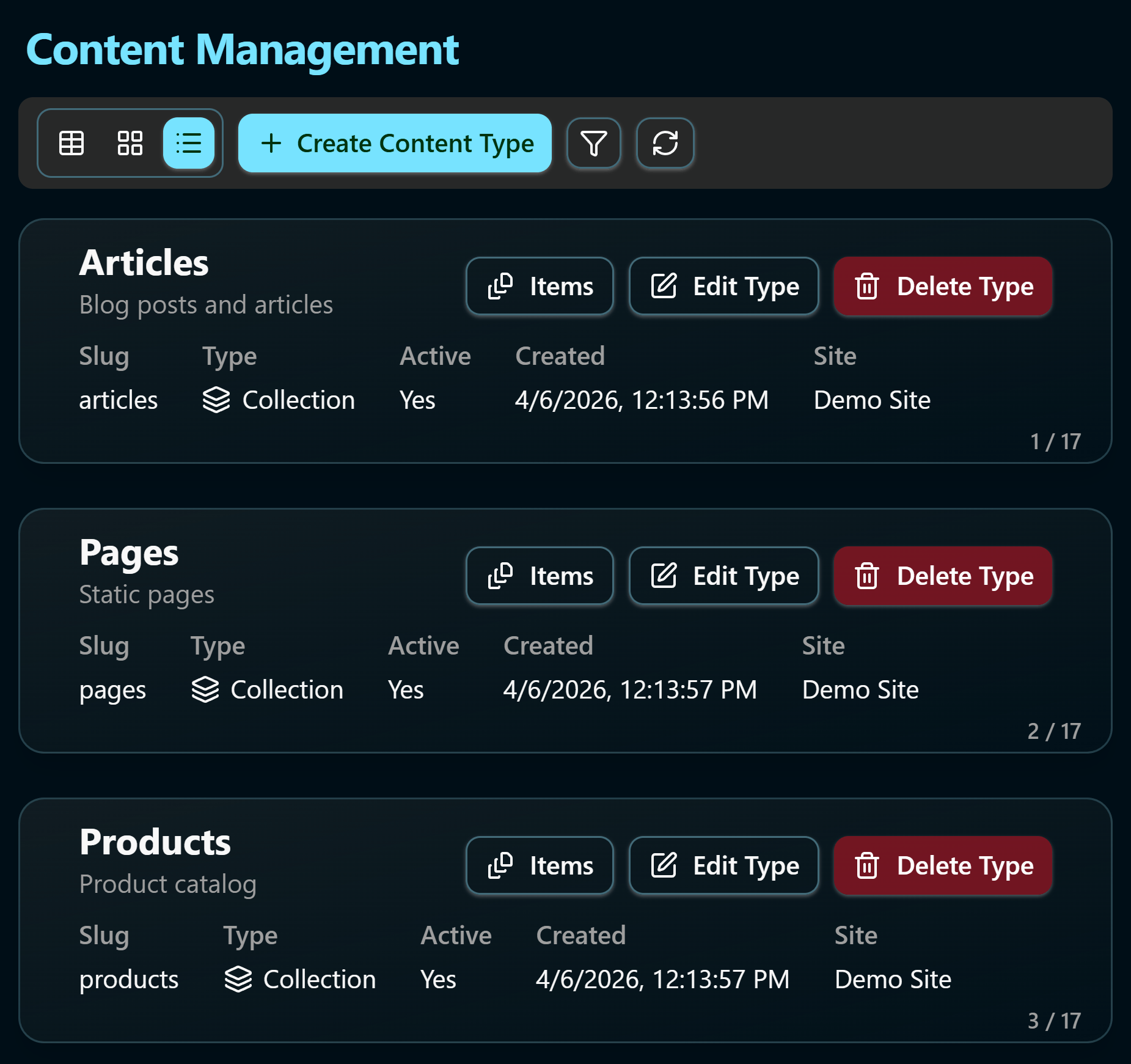Click the pencil icon in Pages Edit Type button
1131x1064 pixels.
(x=665, y=575)
